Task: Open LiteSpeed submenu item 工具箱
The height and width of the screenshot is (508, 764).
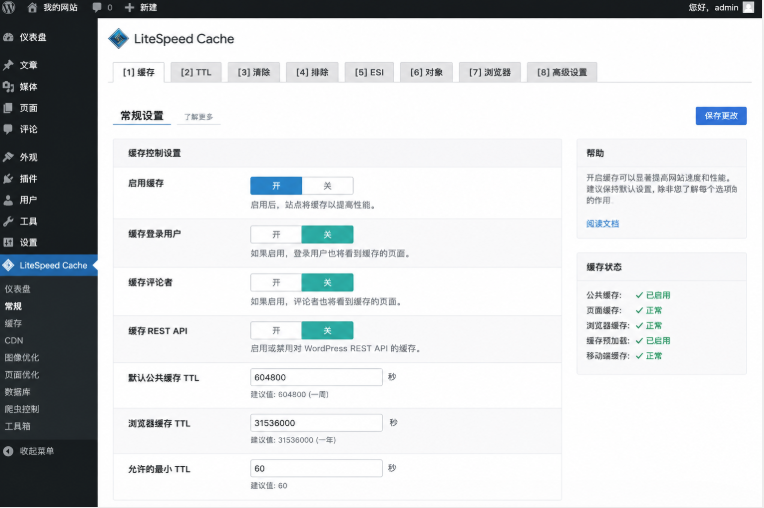Action: click(x=18, y=426)
